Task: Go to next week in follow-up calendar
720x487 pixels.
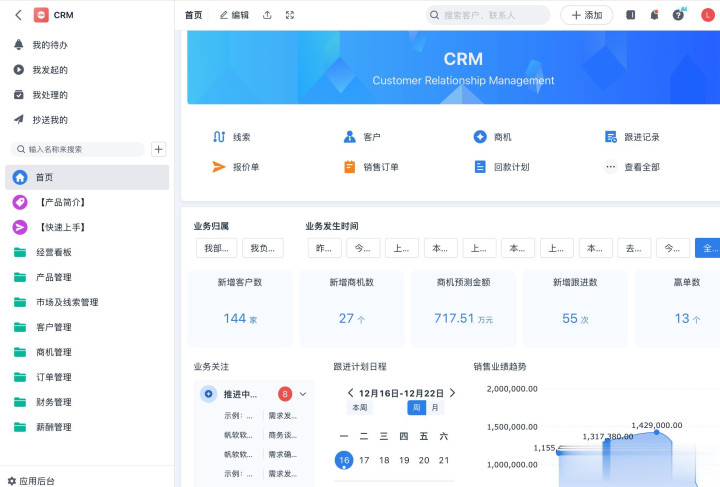Action: pyautogui.click(x=452, y=393)
